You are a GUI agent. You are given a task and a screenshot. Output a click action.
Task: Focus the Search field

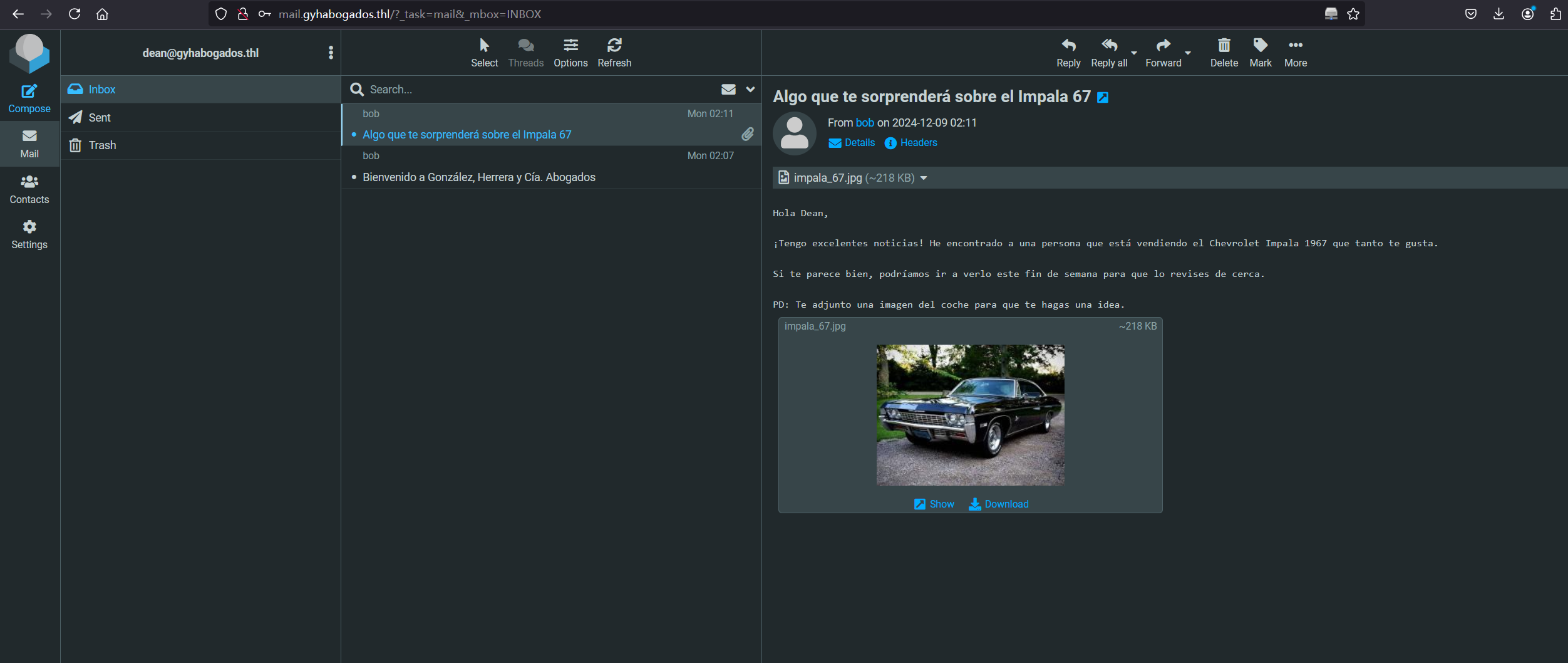[x=539, y=90]
